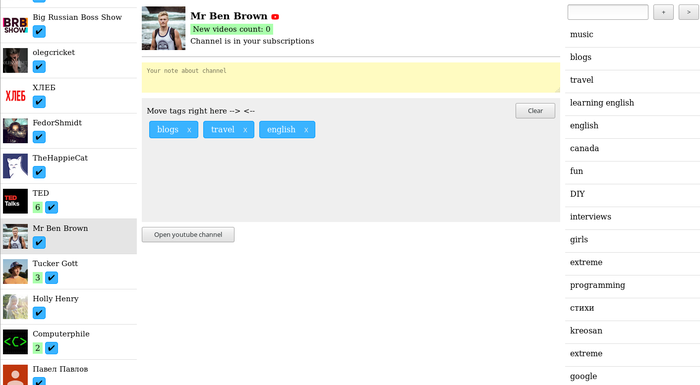Image resolution: width=700 pixels, height=385 pixels.
Task: Toggle checkmark next to Computerphile's count 2
Action: point(52,348)
